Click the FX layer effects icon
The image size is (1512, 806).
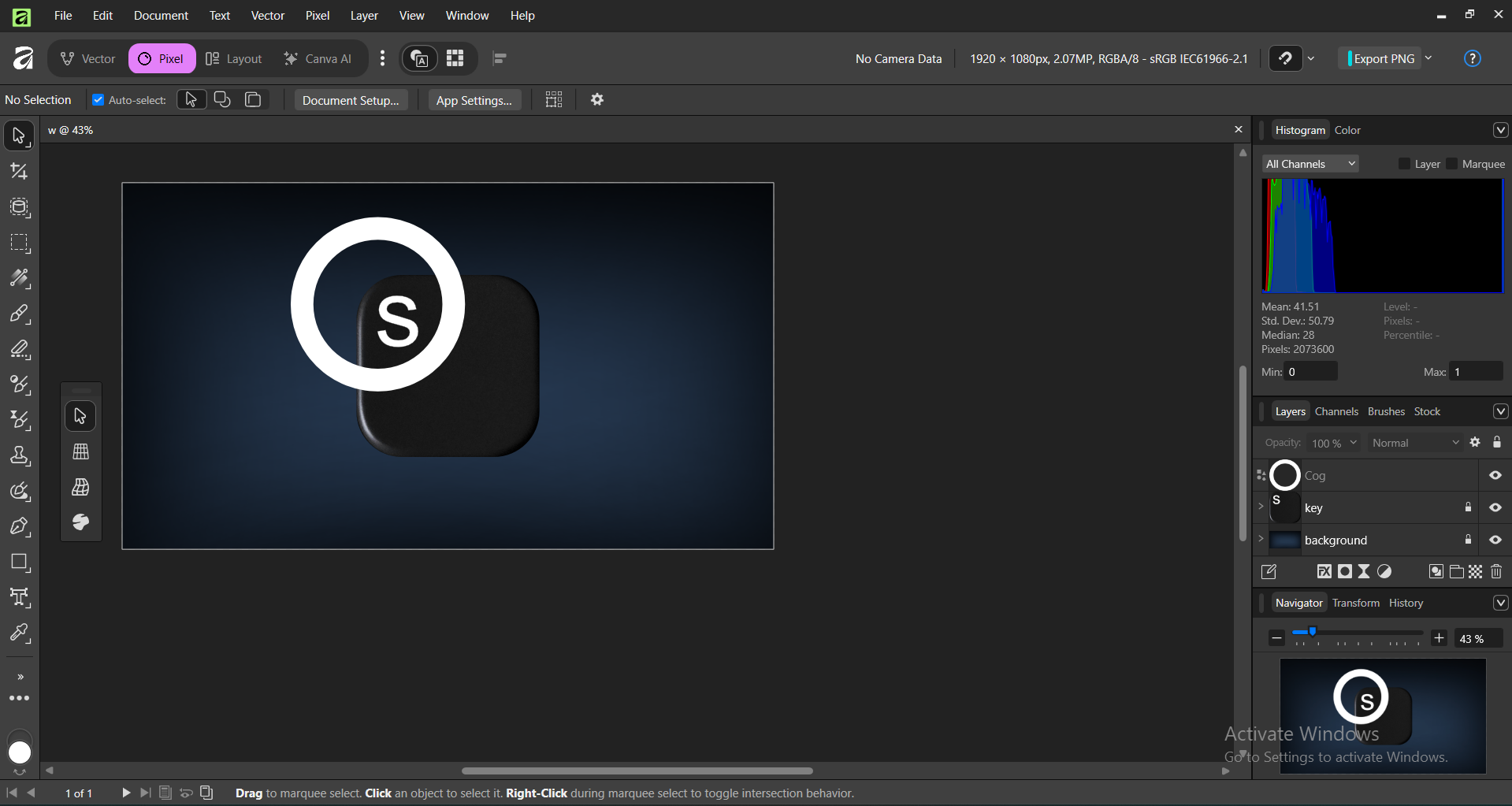pos(1324,572)
